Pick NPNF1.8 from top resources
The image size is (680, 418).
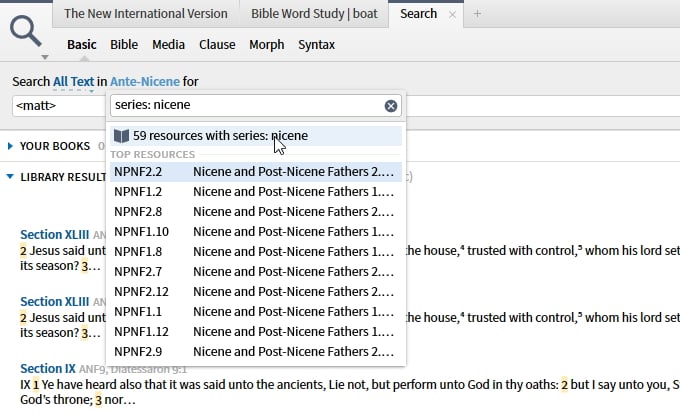255,251
